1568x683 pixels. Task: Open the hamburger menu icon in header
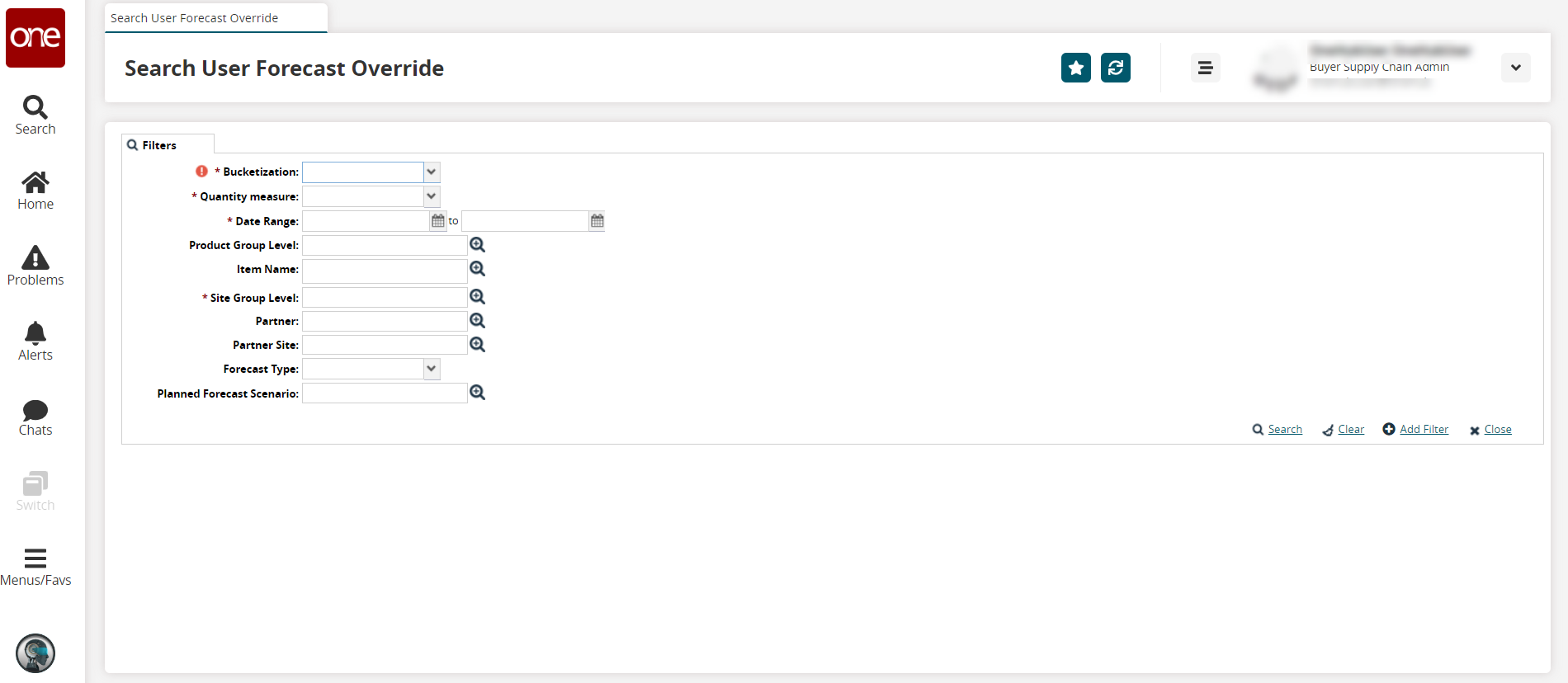click(x=1205, y=68)
